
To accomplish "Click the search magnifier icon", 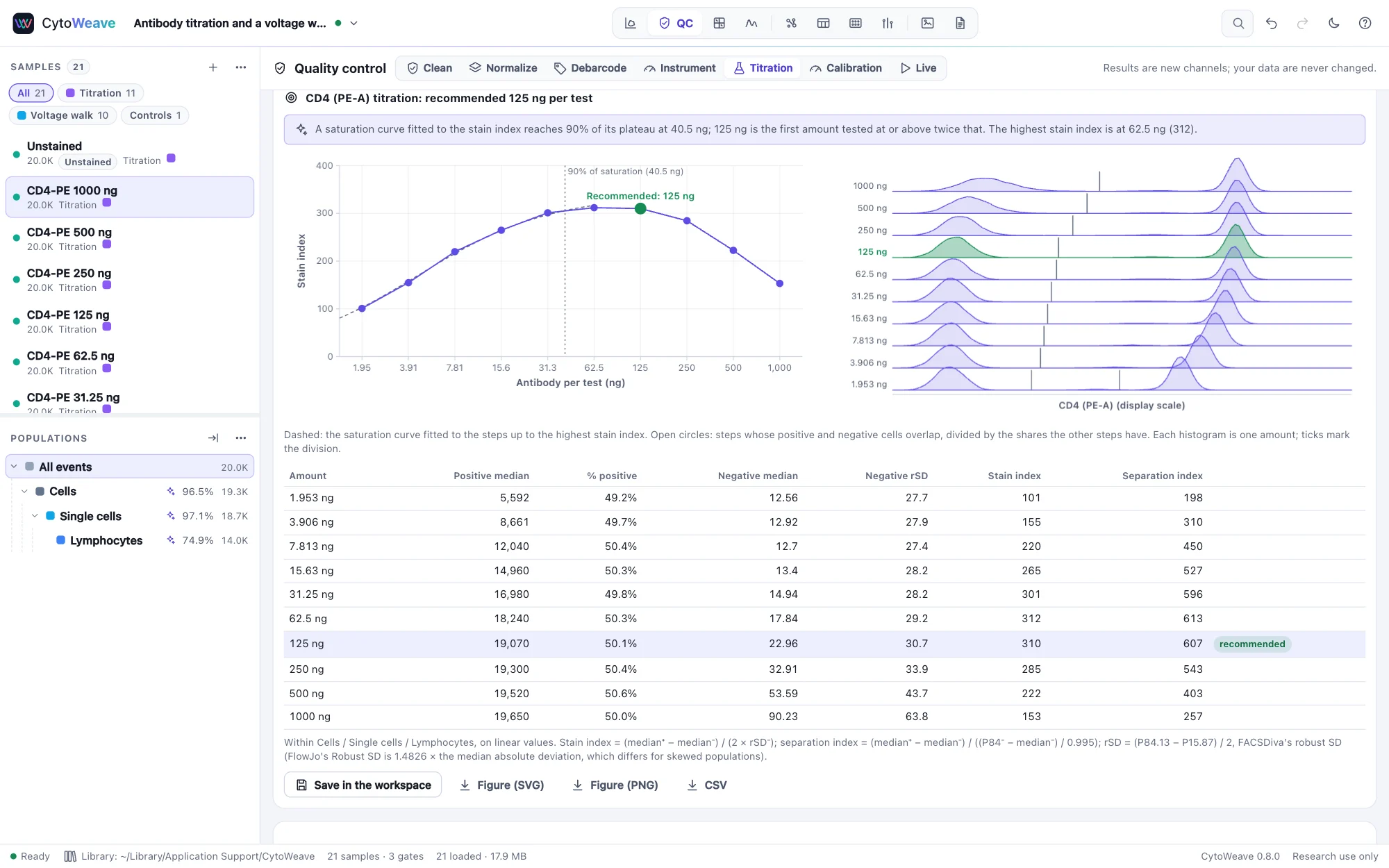I will (1238, 23).
